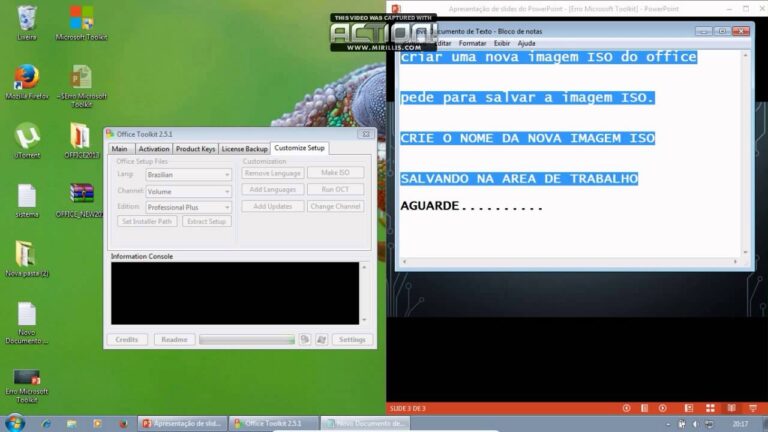Switch to the Main tab in Office Toolkit
The height and width of the screenshot is (432, 768).
120,149
